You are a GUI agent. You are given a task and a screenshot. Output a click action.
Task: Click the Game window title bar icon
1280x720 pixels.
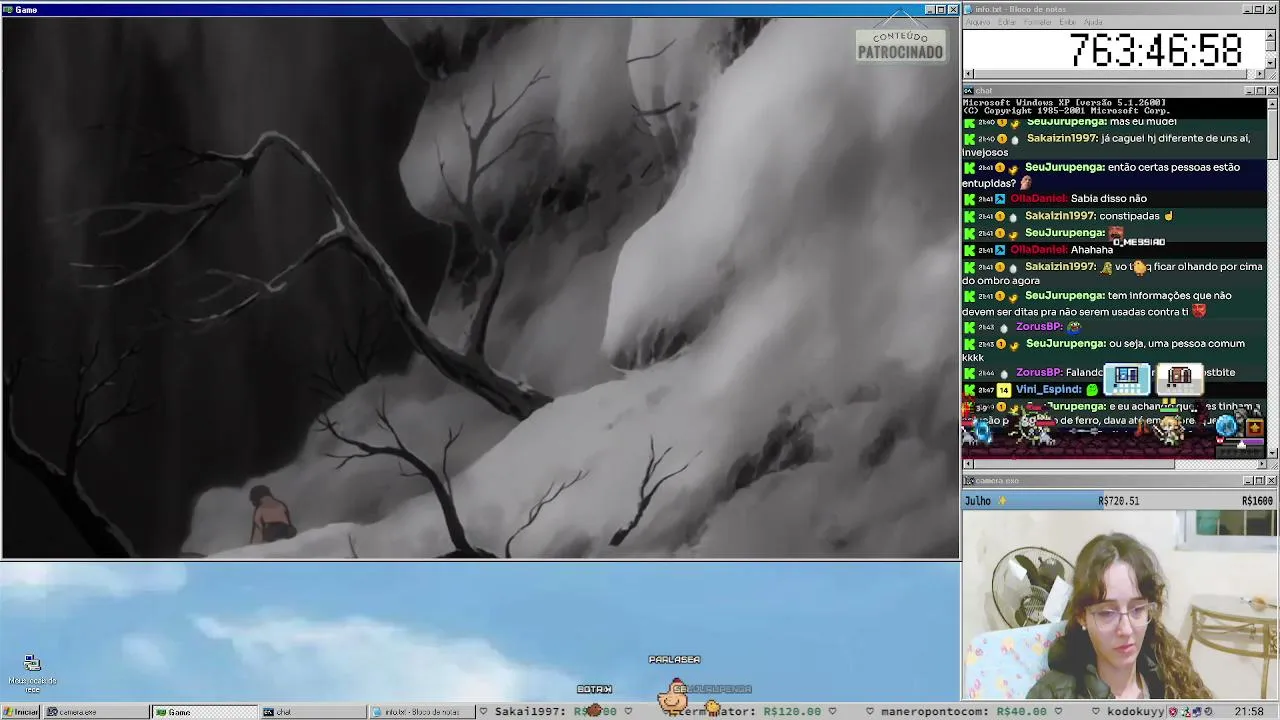click(8, 9)
